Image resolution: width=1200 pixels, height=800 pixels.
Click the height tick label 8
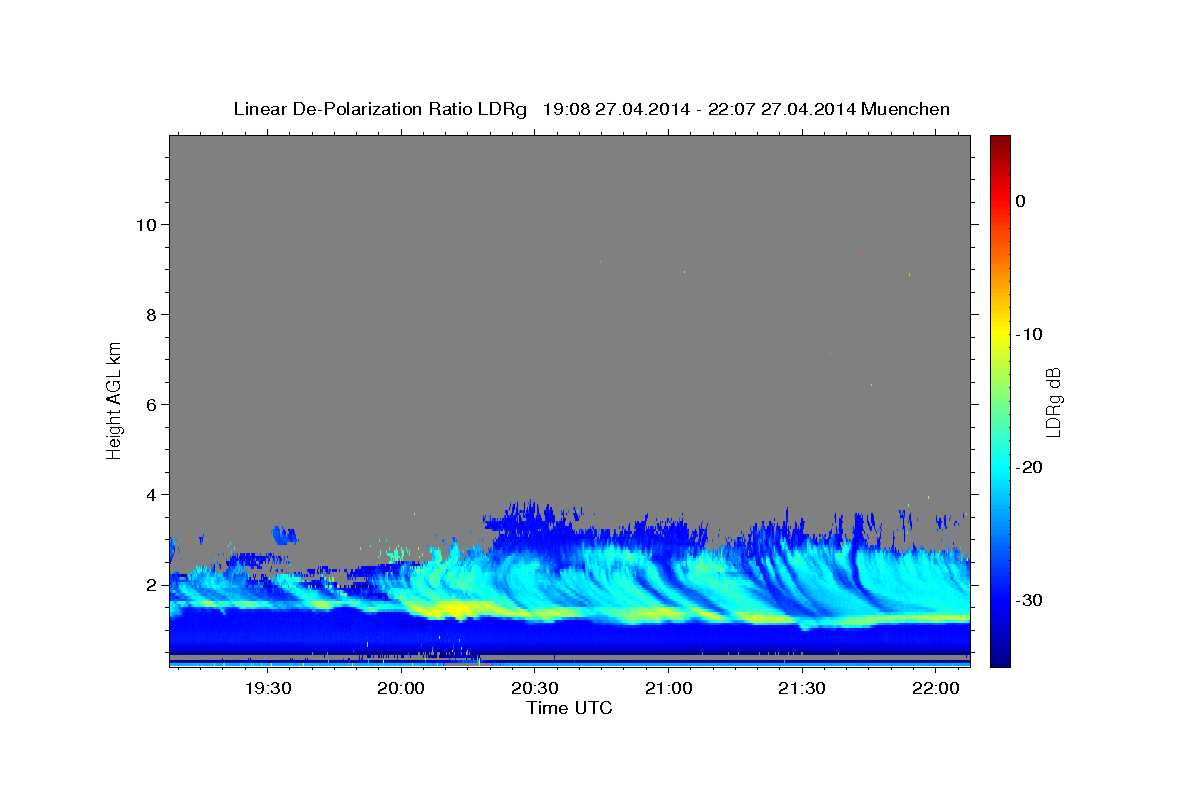pos(152,314)
